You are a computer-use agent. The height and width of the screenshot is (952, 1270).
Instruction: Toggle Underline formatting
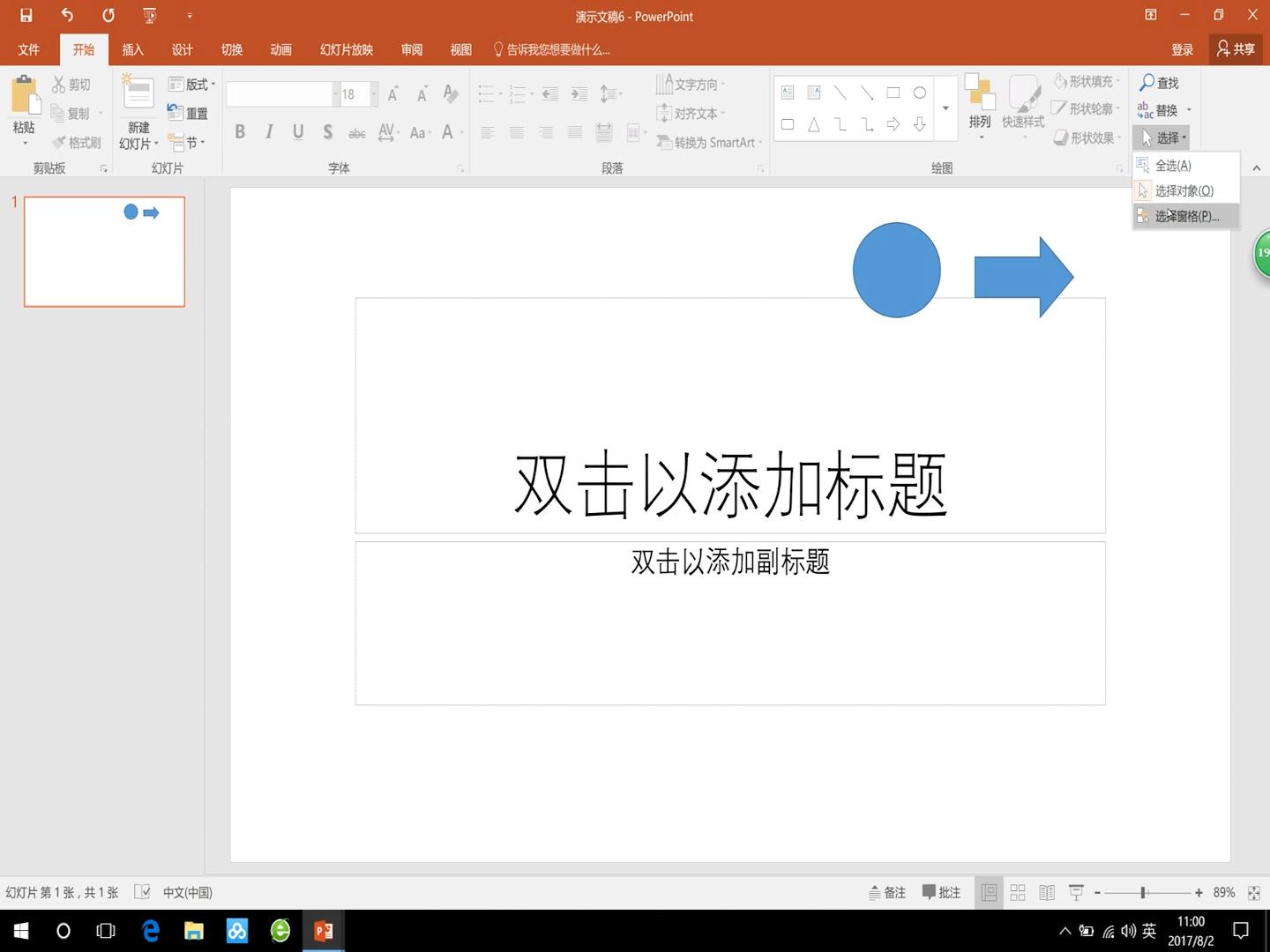coord(298,132)
